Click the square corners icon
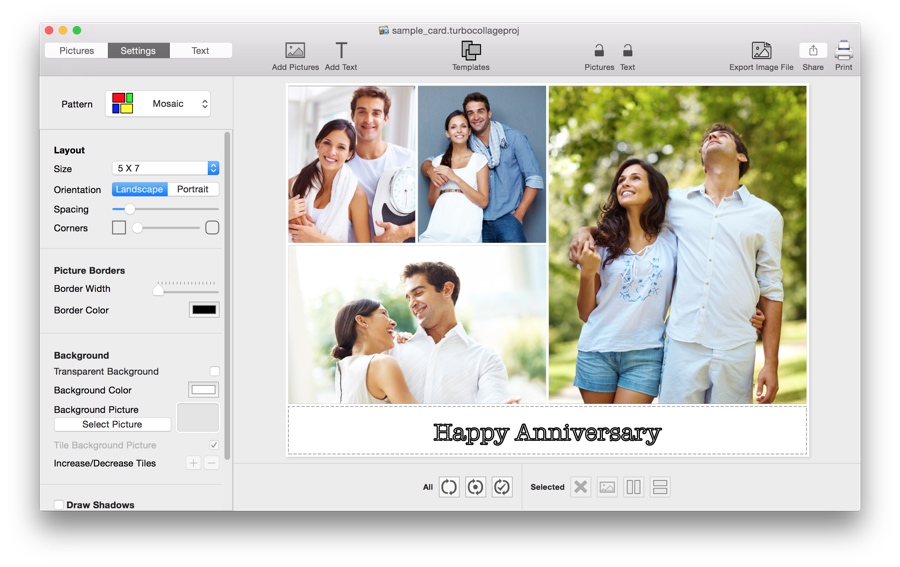Viewport: 900px width, 567px height. coord(119,228)
